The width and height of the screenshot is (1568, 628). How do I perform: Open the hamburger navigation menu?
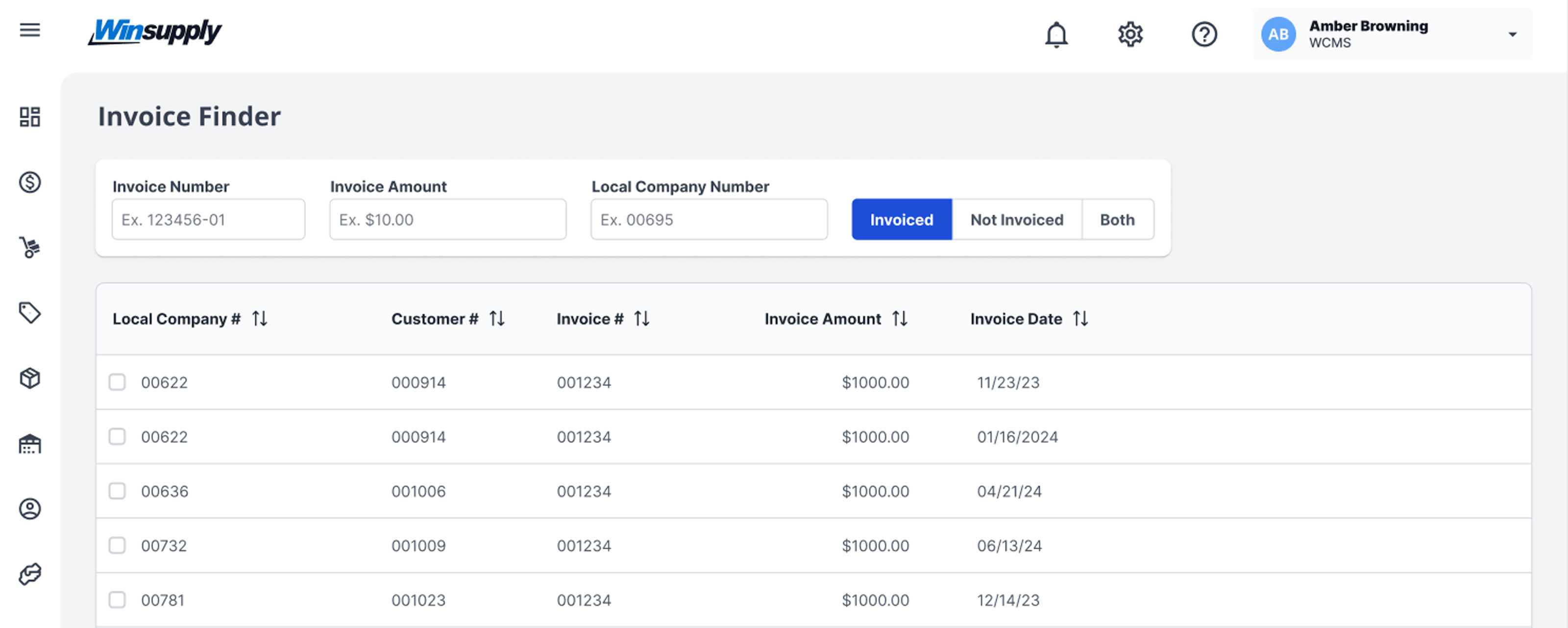(29, 30)
